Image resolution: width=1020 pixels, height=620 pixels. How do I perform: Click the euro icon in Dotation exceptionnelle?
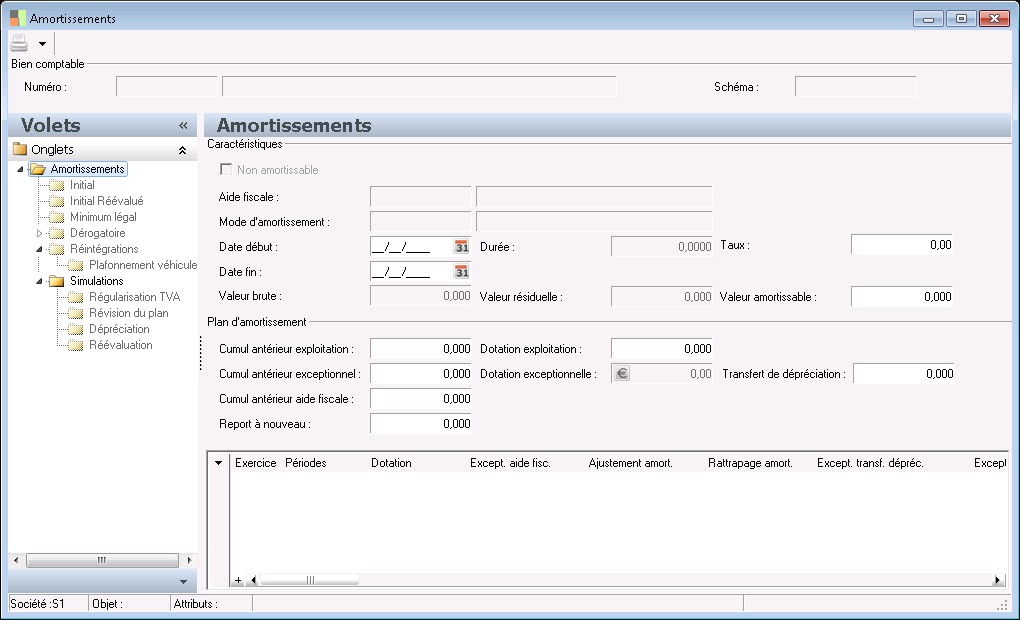click(x=622, y=374)
